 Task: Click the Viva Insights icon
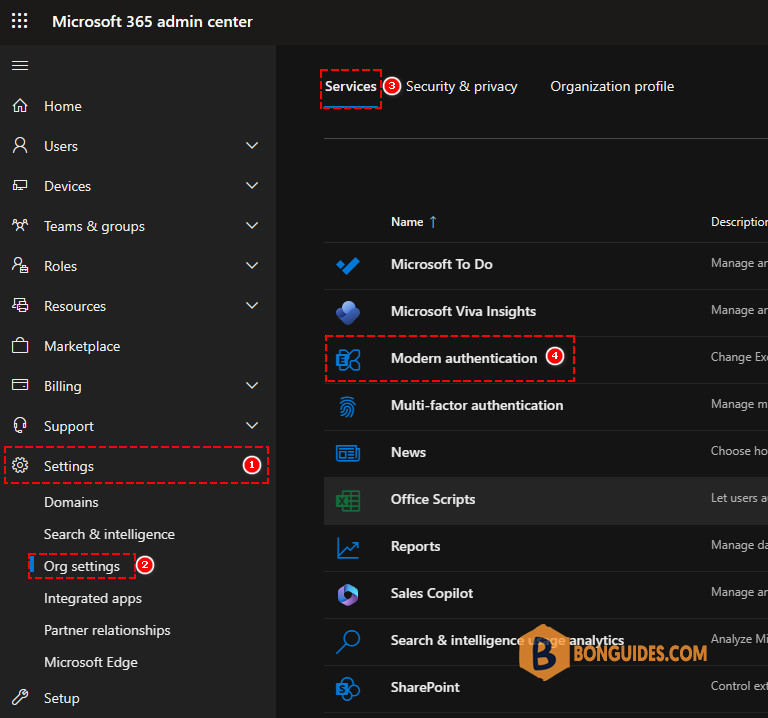(348, 312)
